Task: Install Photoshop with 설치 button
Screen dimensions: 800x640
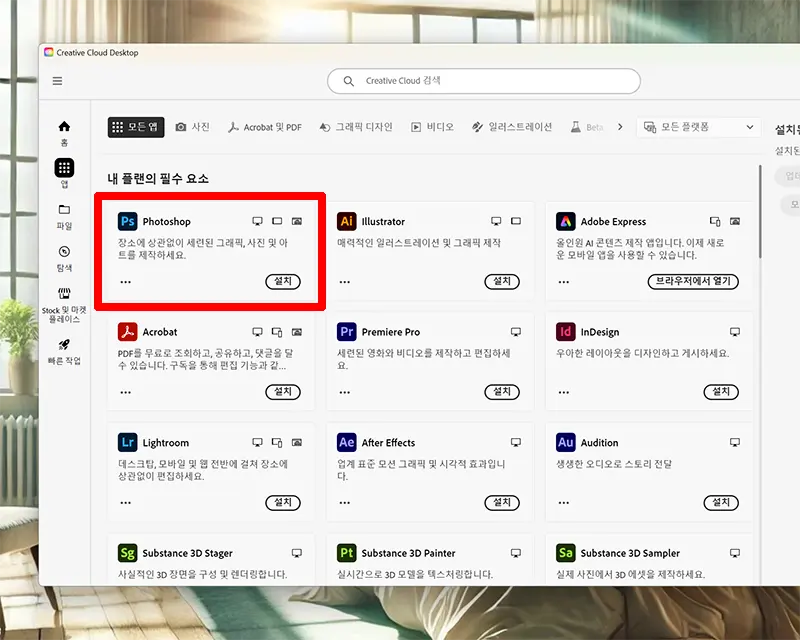Action: pyautogui.click(x=283, y=281)
